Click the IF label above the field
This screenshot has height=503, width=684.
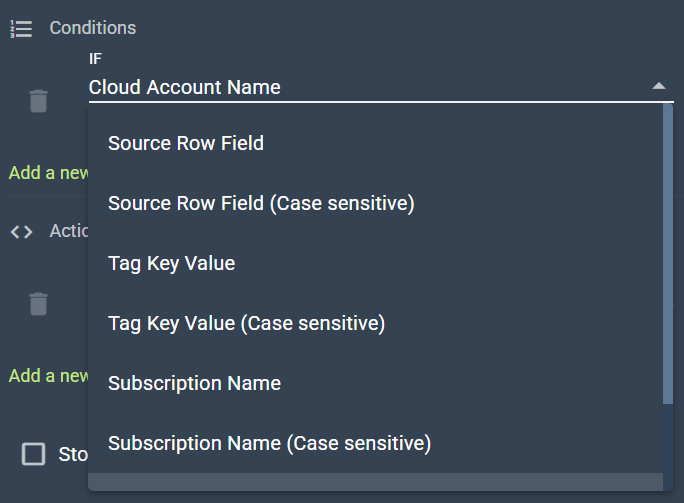(x=95, y=59)
